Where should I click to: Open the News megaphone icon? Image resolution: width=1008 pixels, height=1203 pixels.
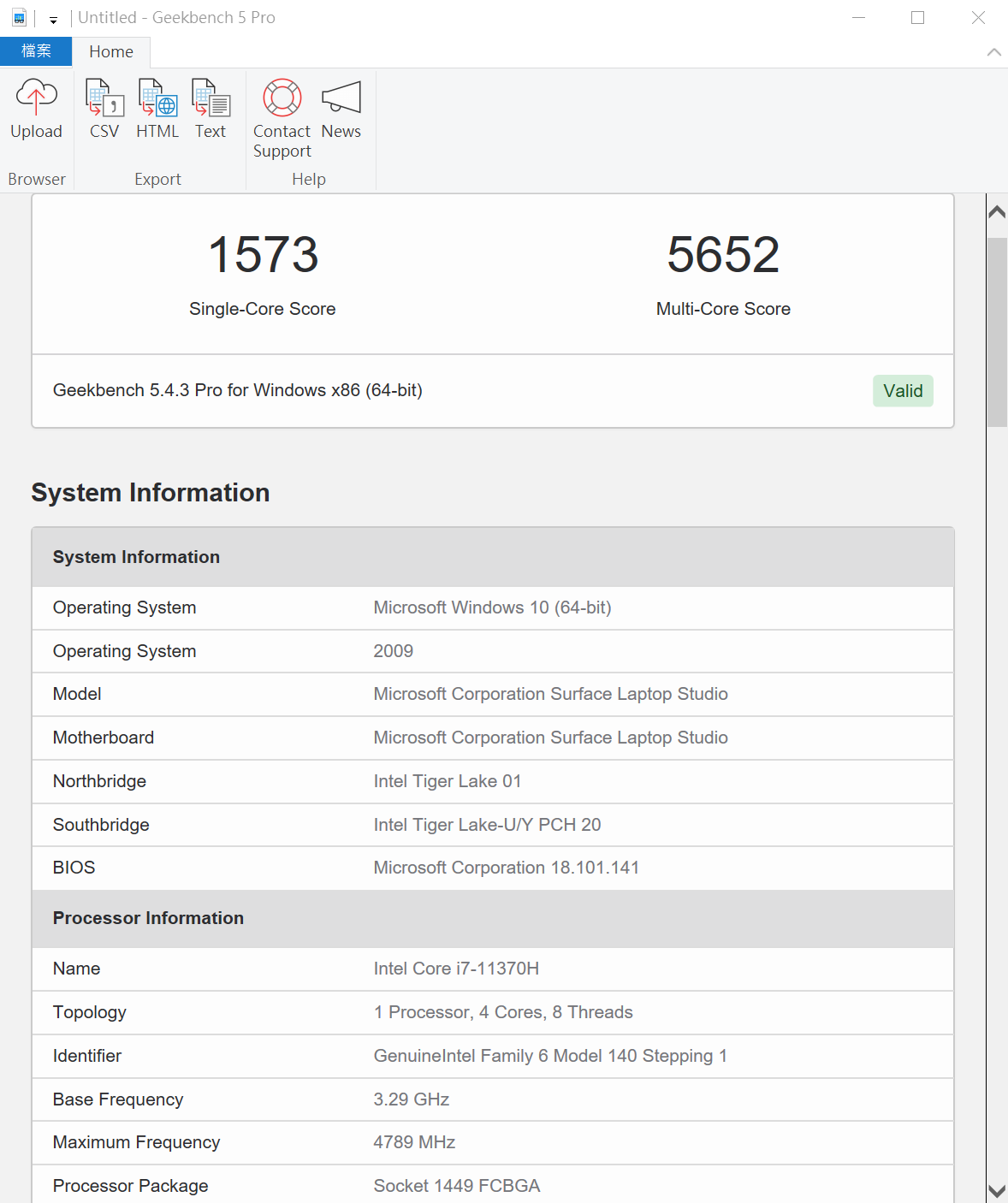(x=341, y=98)
